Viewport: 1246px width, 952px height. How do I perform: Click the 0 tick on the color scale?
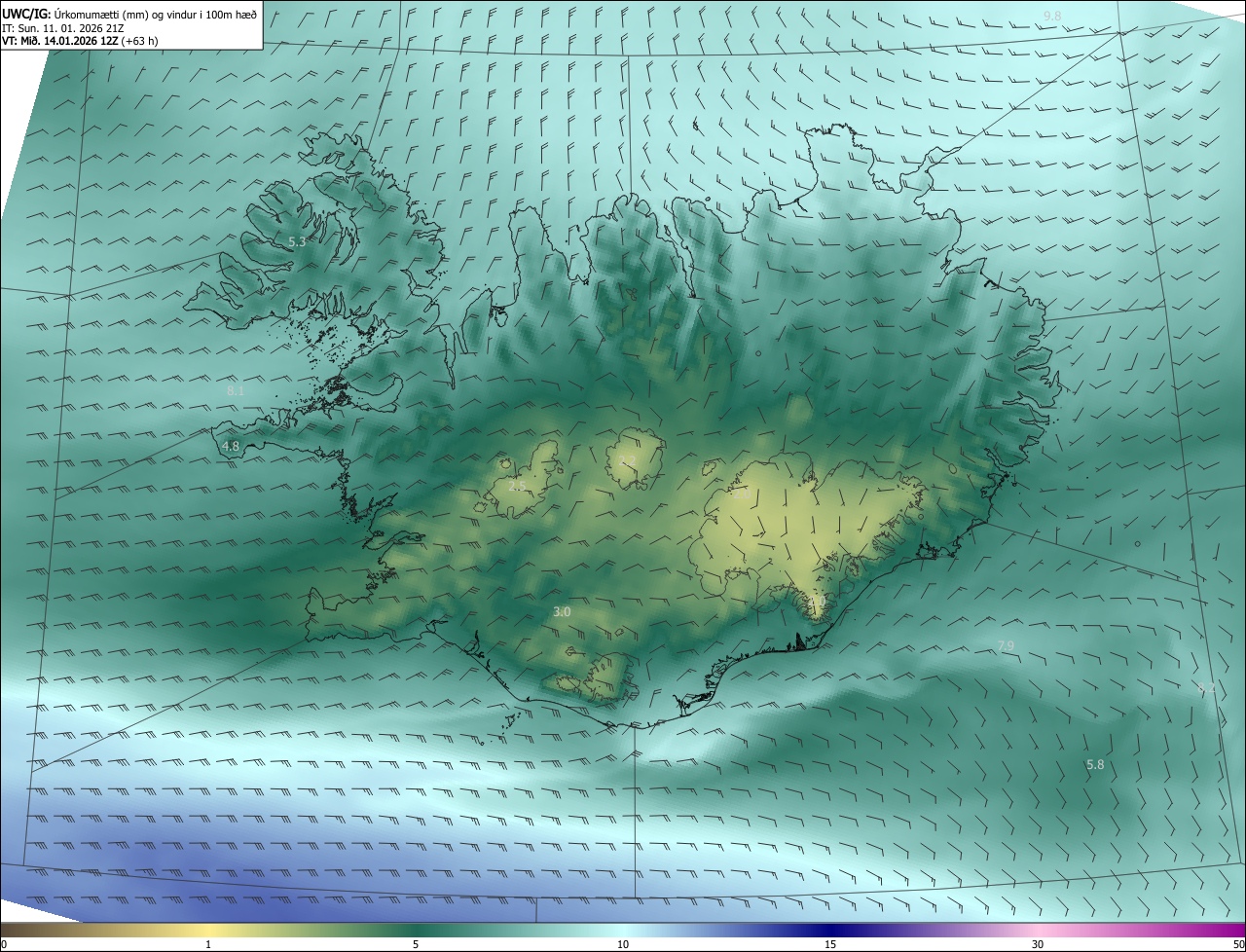pos(4,944)
